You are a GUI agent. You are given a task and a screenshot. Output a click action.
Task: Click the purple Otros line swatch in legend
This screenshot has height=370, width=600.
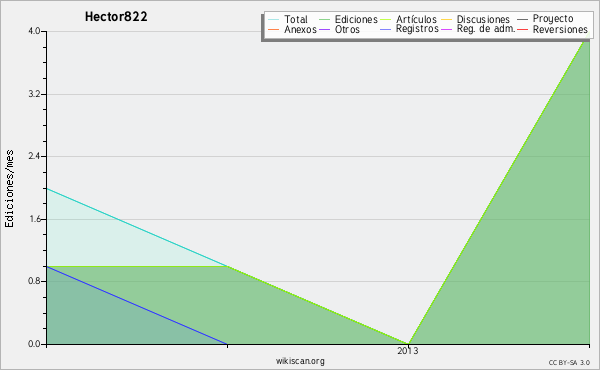click(x=324, y=29)
